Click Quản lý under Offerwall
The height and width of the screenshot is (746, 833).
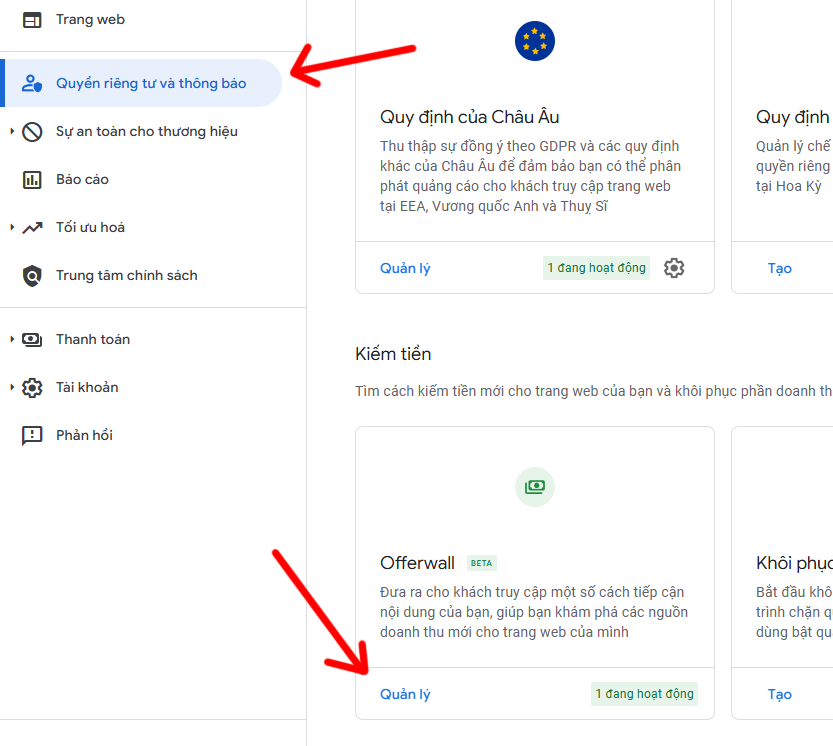click(x=405, y=694)
